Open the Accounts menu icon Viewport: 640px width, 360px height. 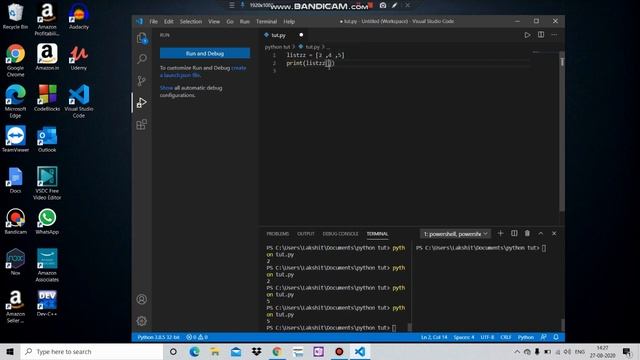pyautogui.click(x=142, y=299)
